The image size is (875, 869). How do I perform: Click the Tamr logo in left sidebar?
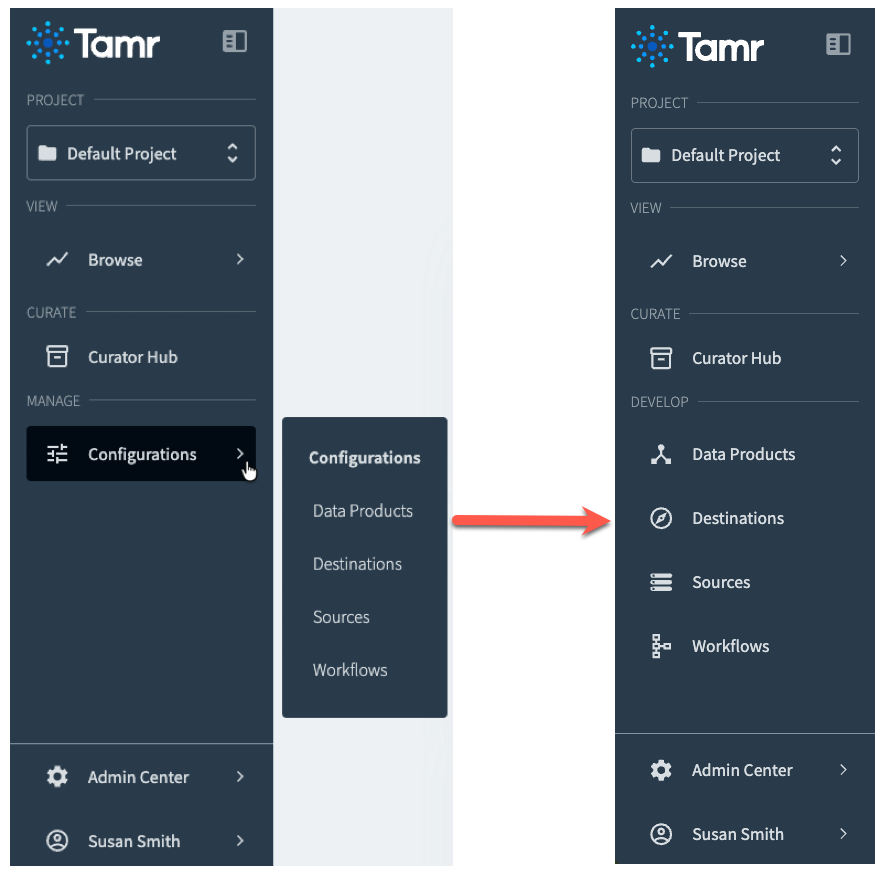[x=93, y=42]
